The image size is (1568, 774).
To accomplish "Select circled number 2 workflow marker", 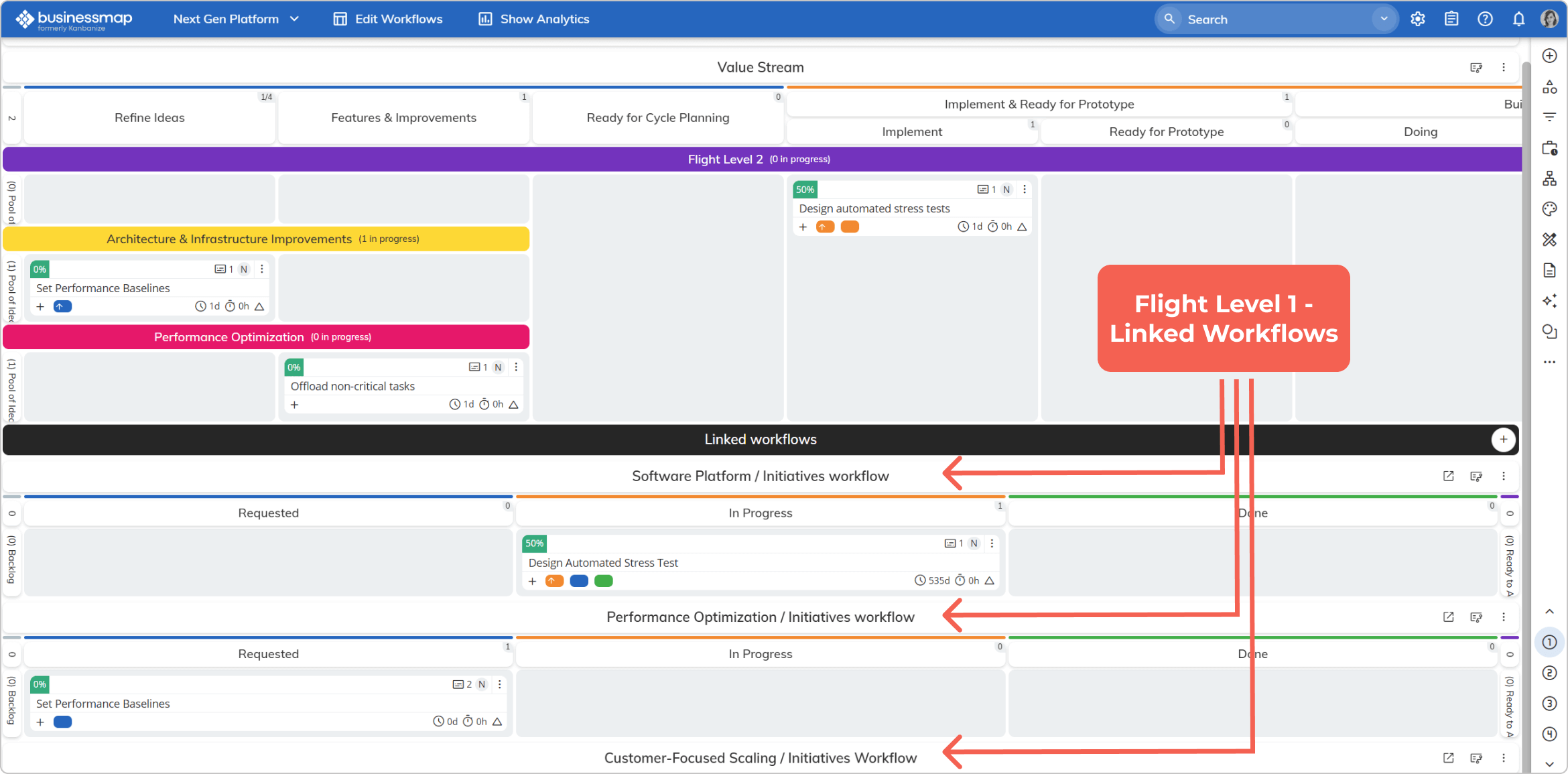I will click(x=1549, y=672).
